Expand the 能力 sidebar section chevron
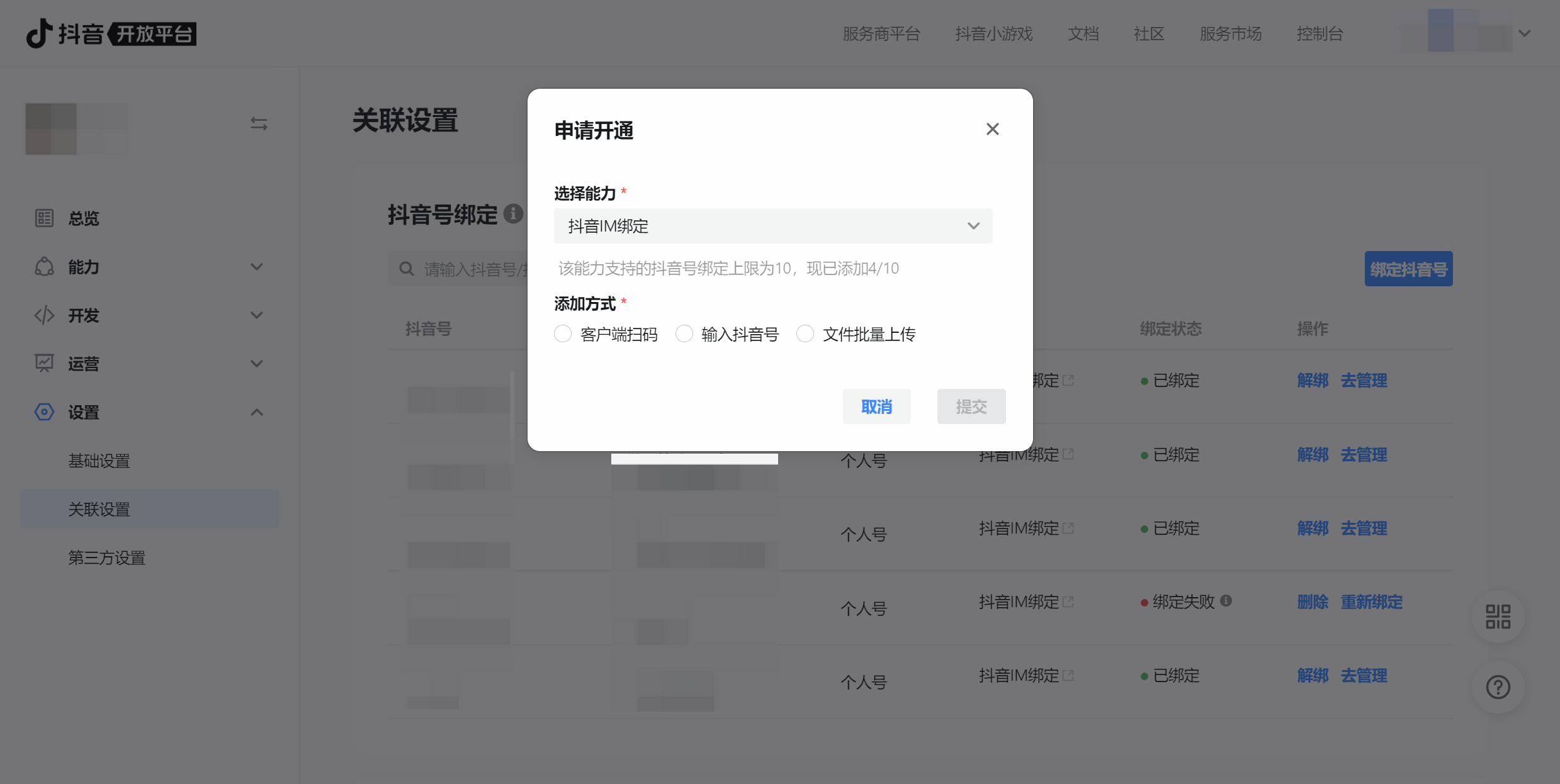The image size is (1560, 784). point(256,267)
